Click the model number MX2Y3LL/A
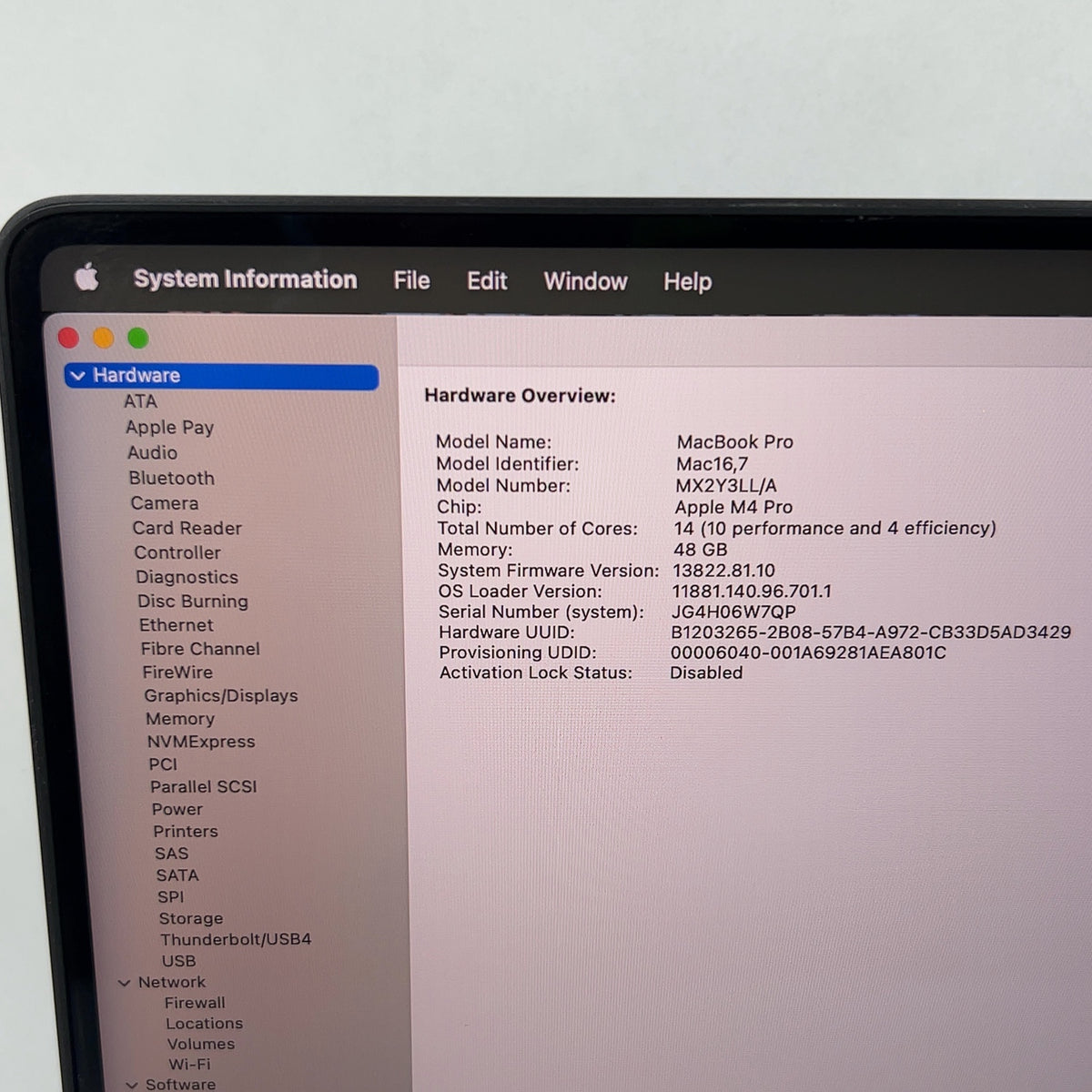The image size is (1092, 1092). (726, 486)
